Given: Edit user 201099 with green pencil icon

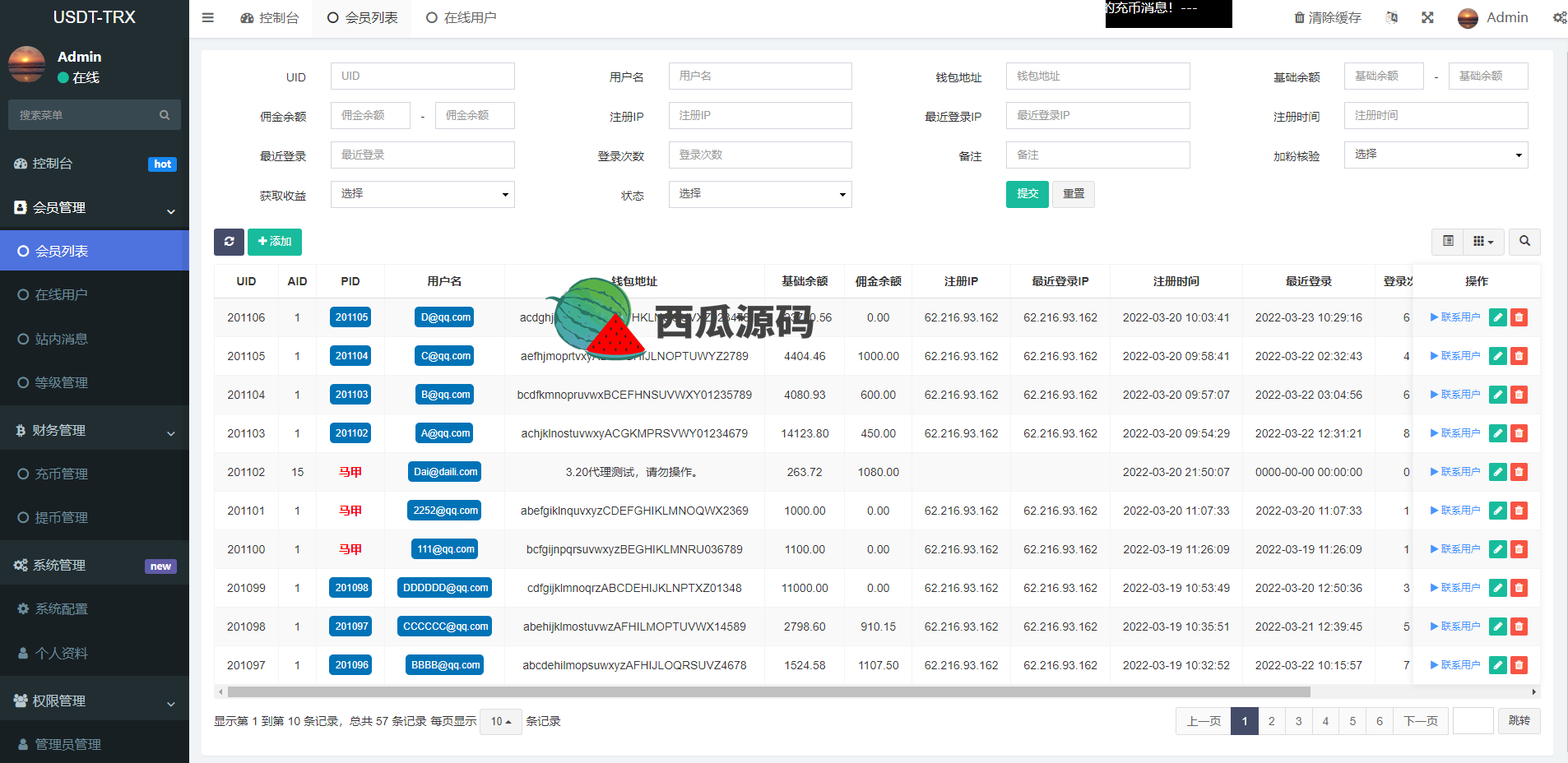Looking at the screenshot, I should point(1498,588).
